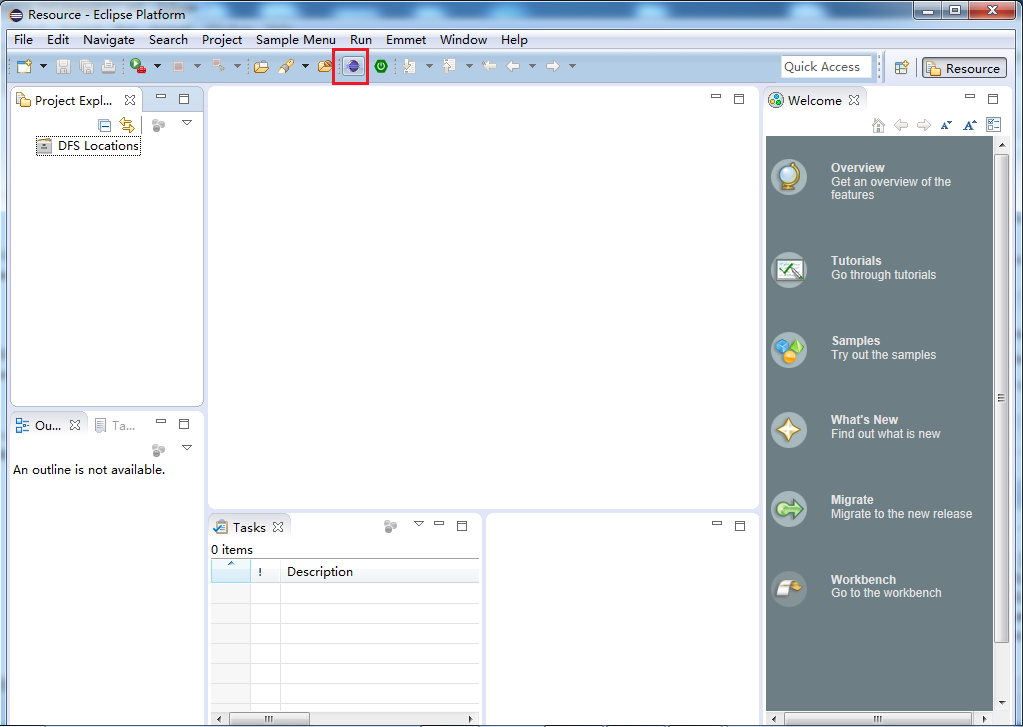Screen dimensions: 1023x727
Task: Select DFS Locations in Project Explorer
Action: coord(89,146)
